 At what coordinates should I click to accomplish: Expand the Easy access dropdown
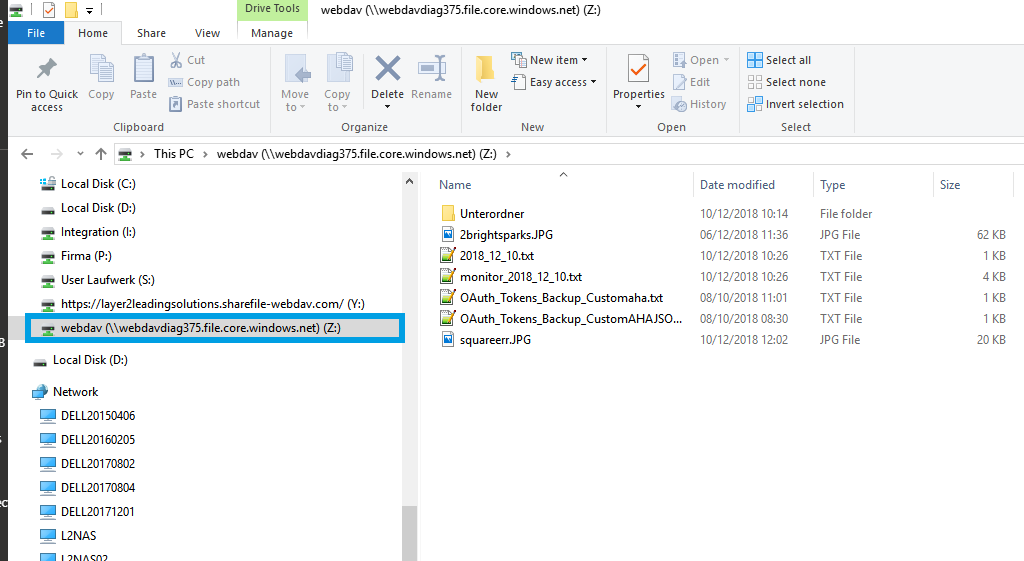click(x=553, y=82)
